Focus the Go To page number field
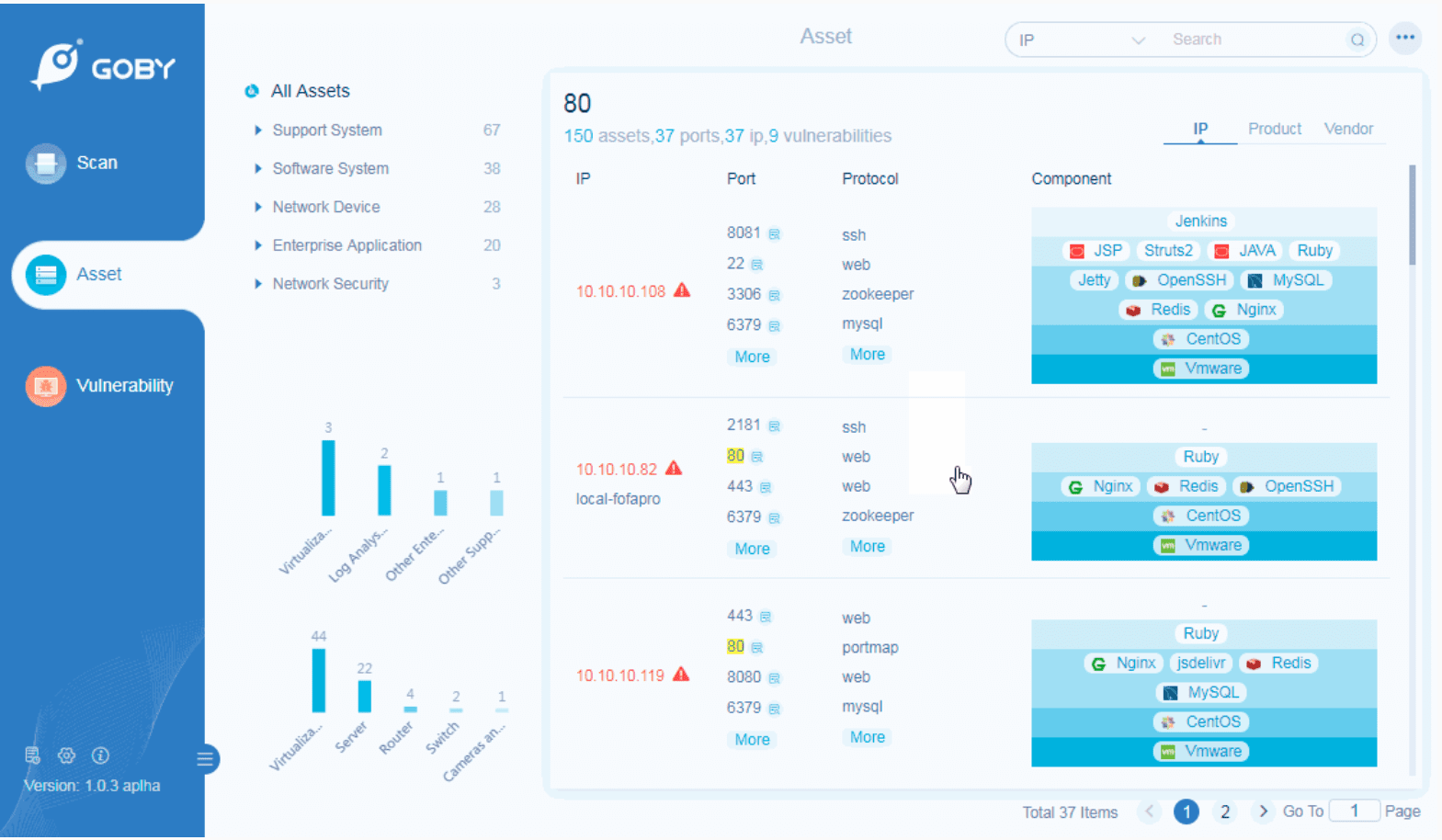Screen dimensions: 1442x840 (x=1354, y=812)
